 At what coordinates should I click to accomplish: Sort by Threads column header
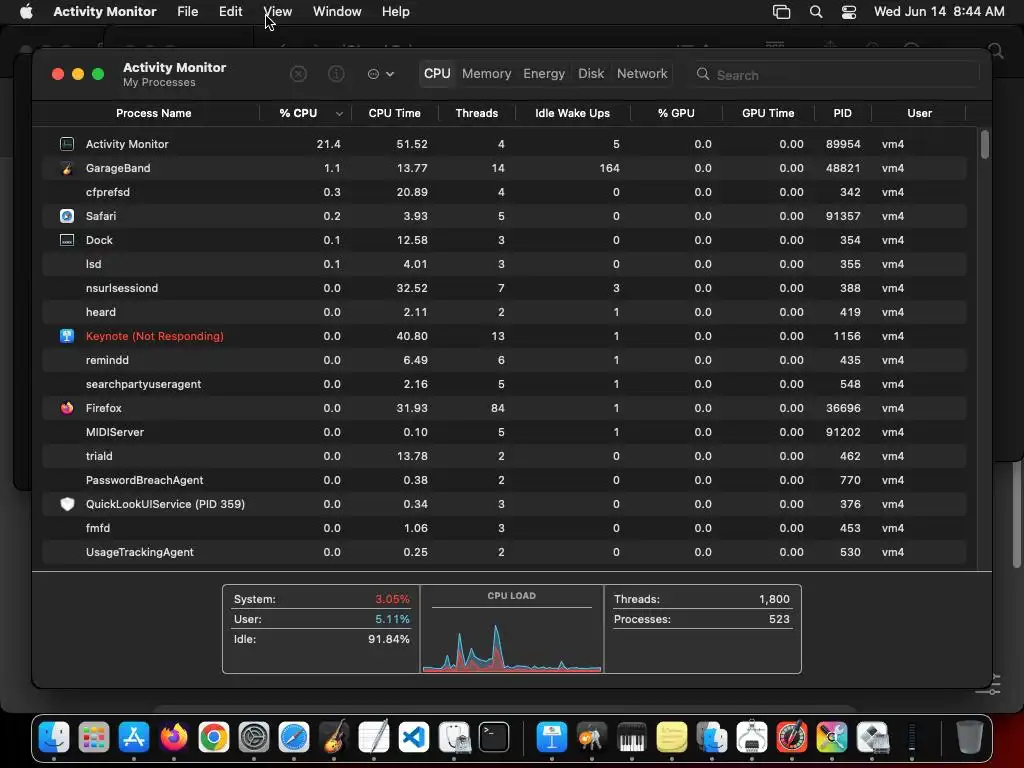click(477, 113)
